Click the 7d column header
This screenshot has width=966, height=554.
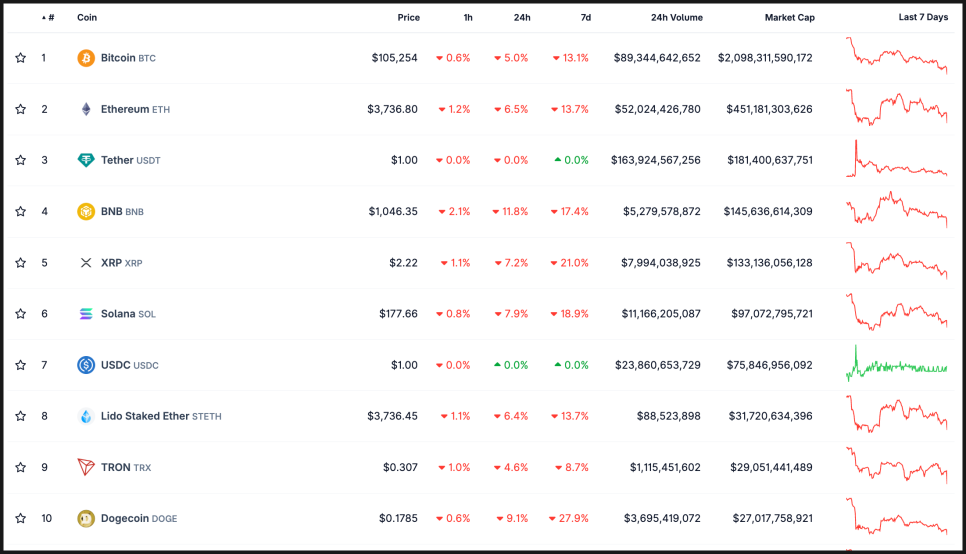585,17
